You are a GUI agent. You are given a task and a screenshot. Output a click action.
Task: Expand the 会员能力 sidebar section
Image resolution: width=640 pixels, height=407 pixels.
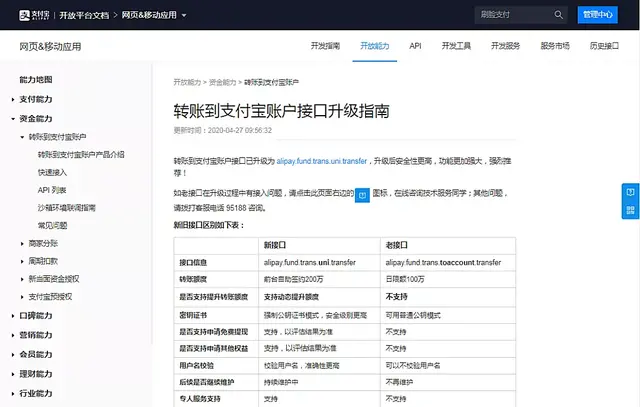pos(13,355)
